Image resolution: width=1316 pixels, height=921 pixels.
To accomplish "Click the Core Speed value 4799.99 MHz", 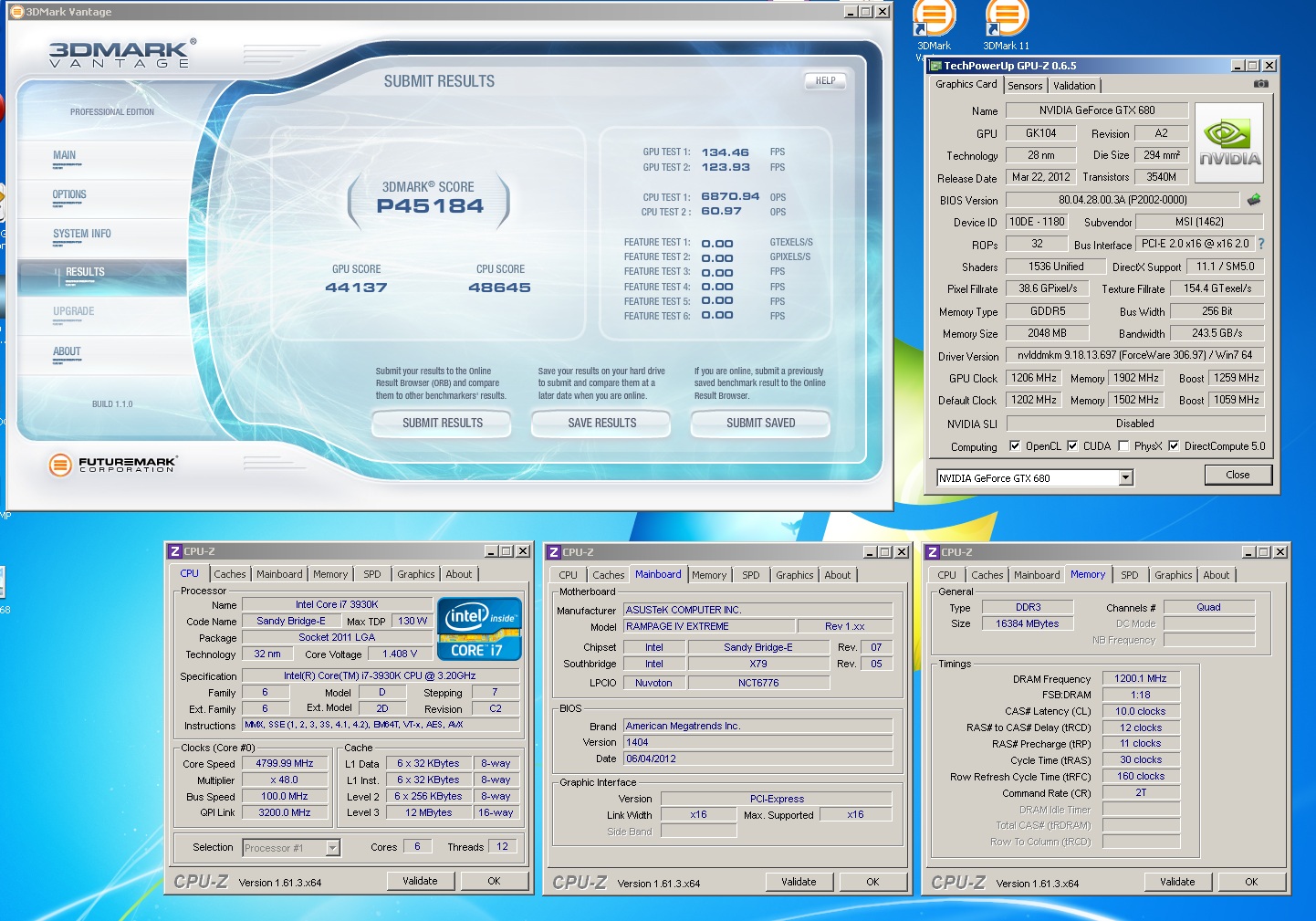I will coord(285,764).
